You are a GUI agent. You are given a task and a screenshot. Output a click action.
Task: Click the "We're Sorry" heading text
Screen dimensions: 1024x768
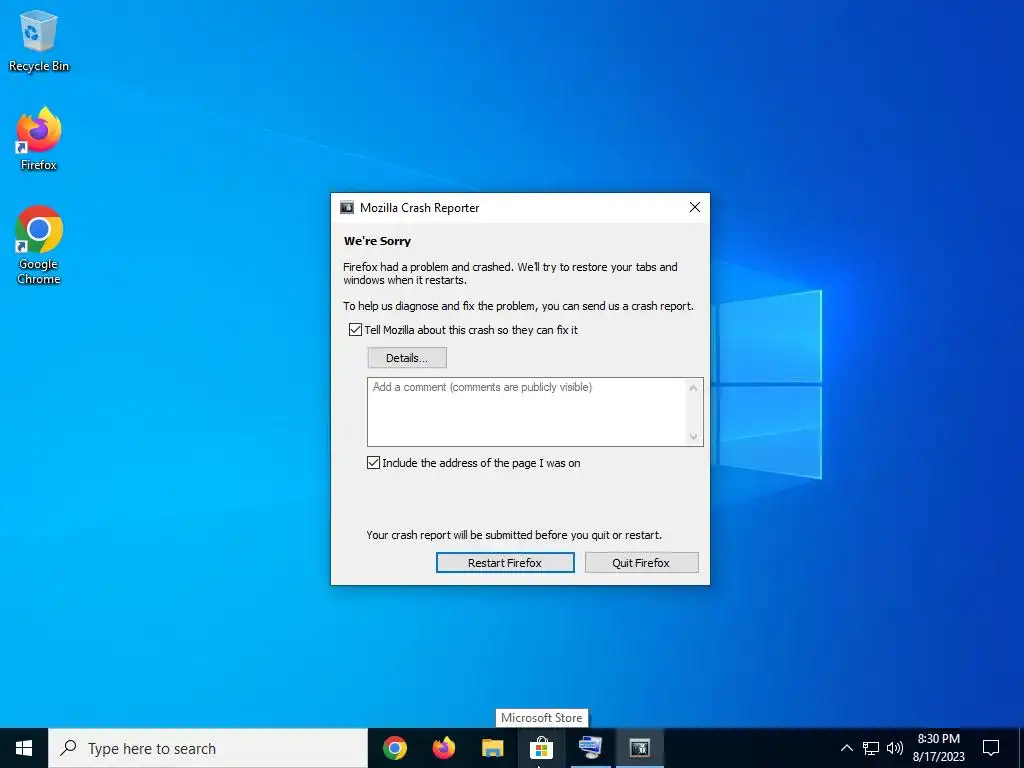pos(377,241)
